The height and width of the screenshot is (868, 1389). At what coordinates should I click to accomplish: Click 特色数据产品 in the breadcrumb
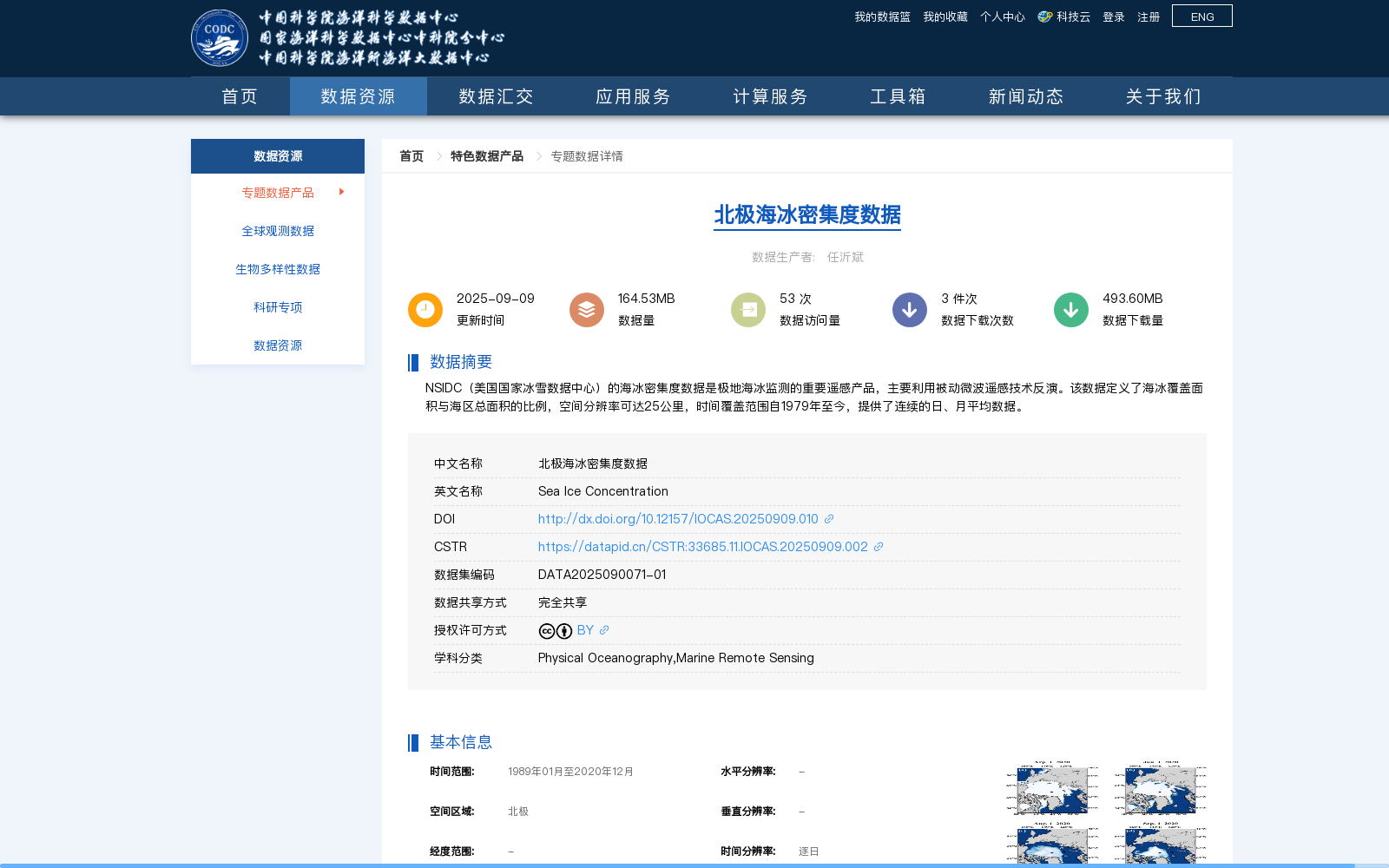tap(487, 156)
